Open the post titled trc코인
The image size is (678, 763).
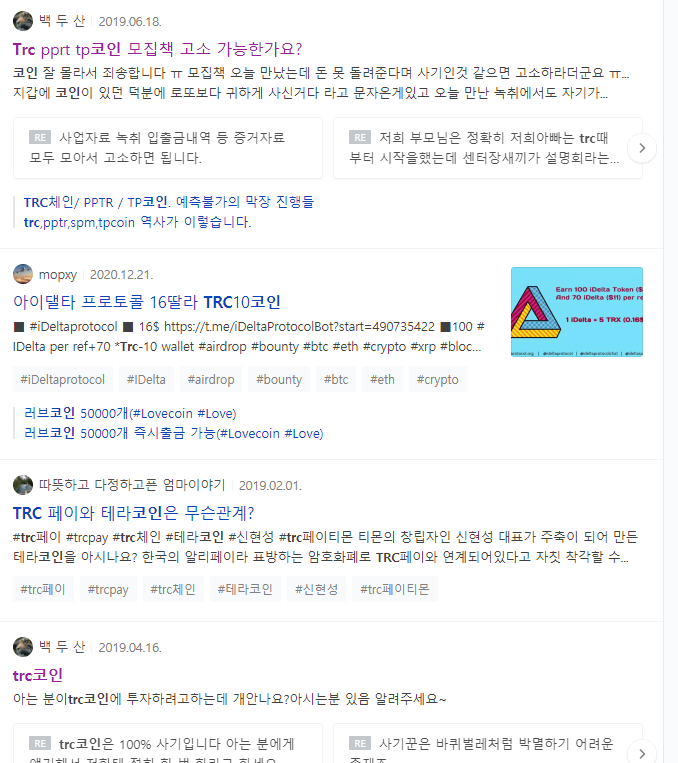tap(38, 675)
